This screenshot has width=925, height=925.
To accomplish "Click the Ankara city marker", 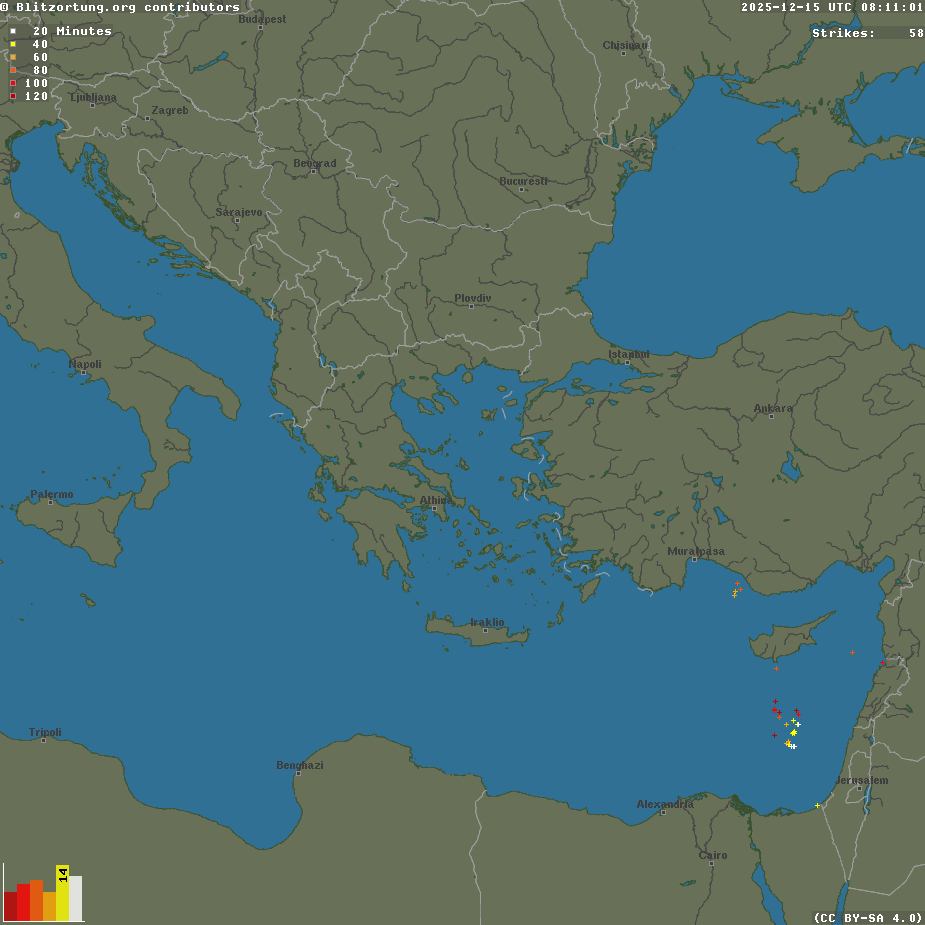I will (x=771, y=416).
